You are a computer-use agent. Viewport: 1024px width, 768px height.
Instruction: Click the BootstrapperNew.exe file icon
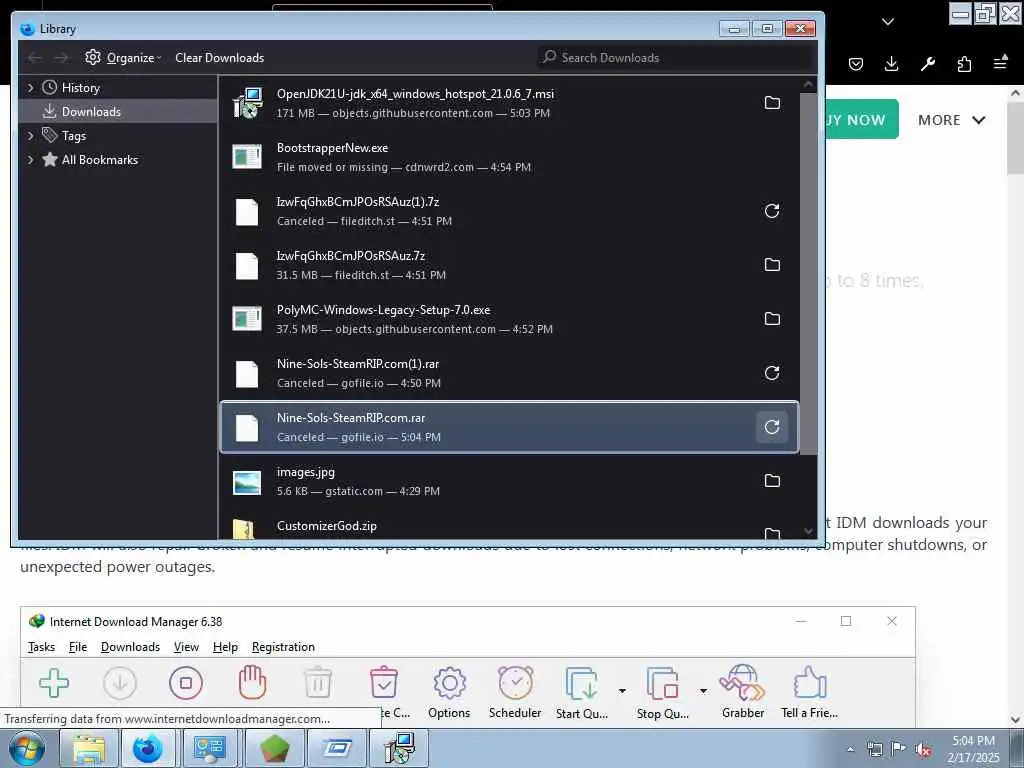point(247,157)
